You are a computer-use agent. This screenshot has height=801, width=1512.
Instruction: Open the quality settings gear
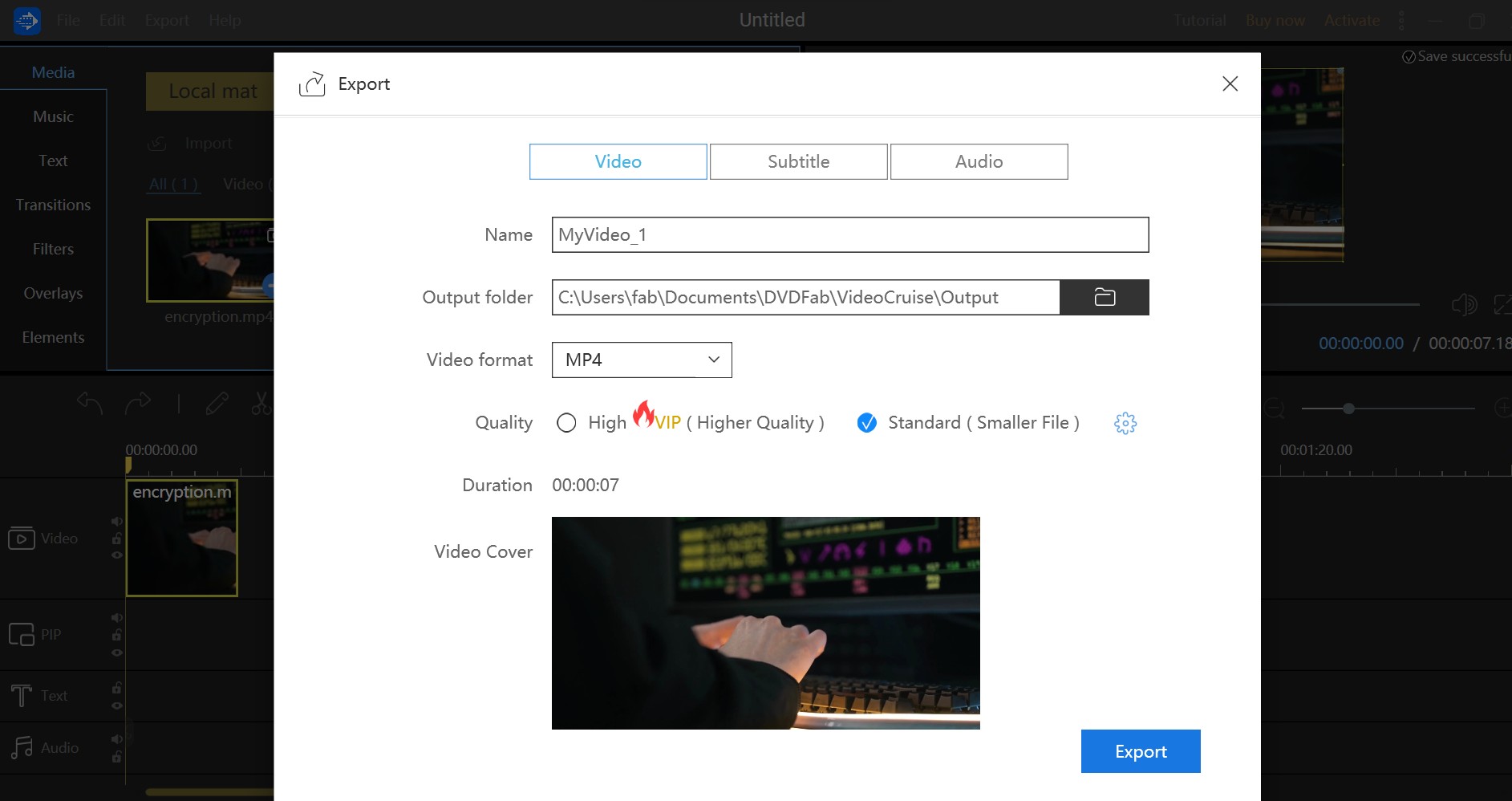tap(1125, 423)
